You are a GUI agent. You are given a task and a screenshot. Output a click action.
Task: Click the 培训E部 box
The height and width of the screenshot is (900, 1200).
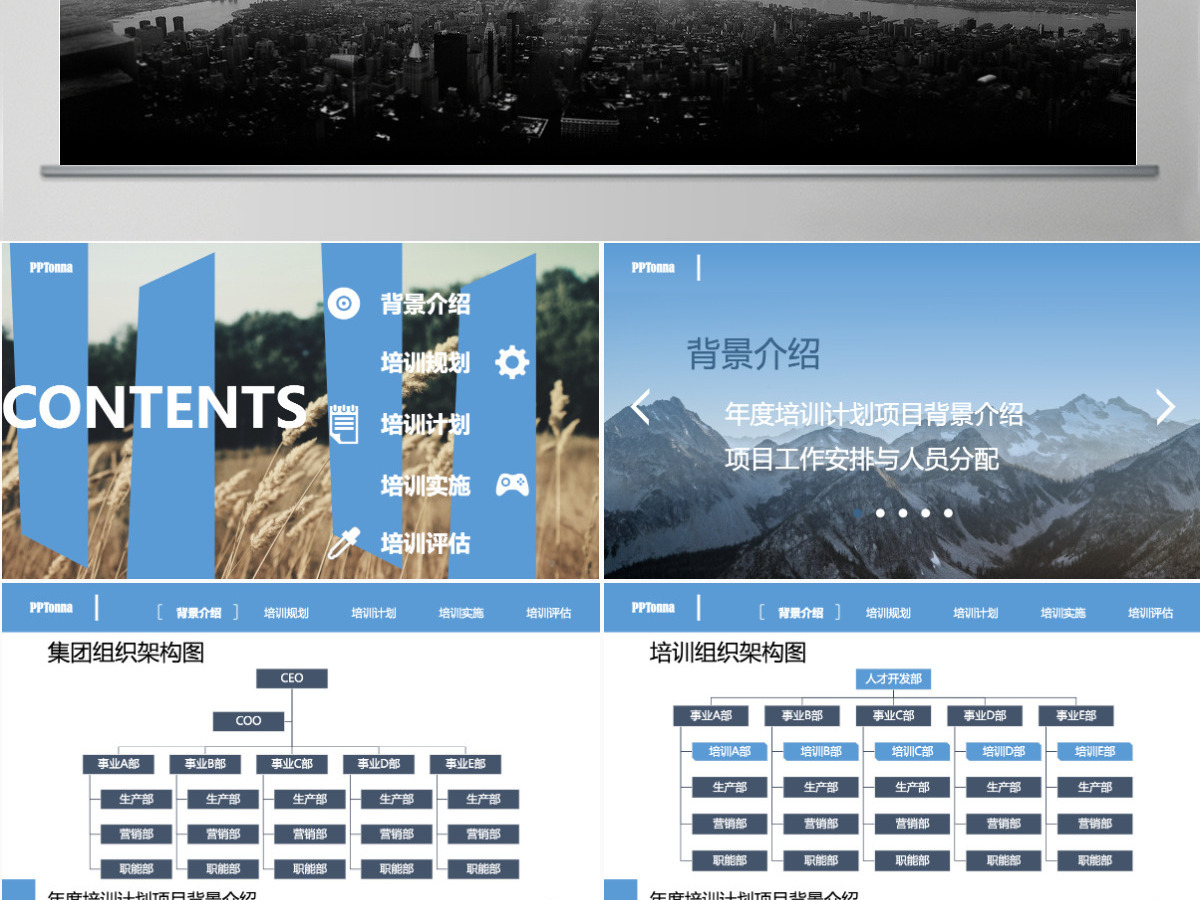pyautogui.click(x=1095, y=752)
